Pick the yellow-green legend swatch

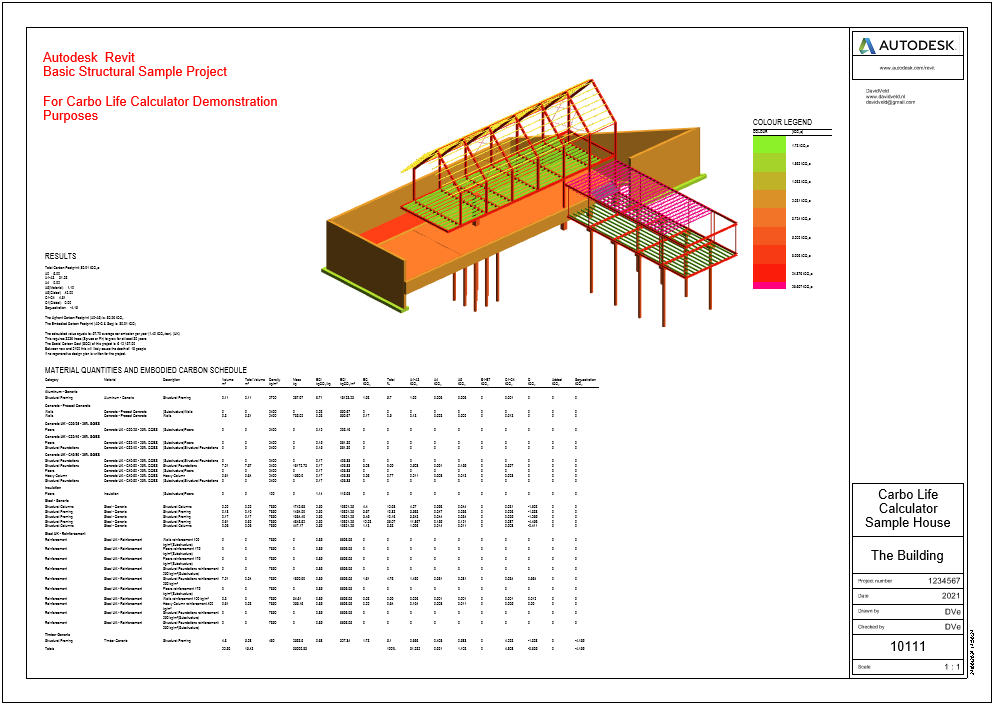769,164
